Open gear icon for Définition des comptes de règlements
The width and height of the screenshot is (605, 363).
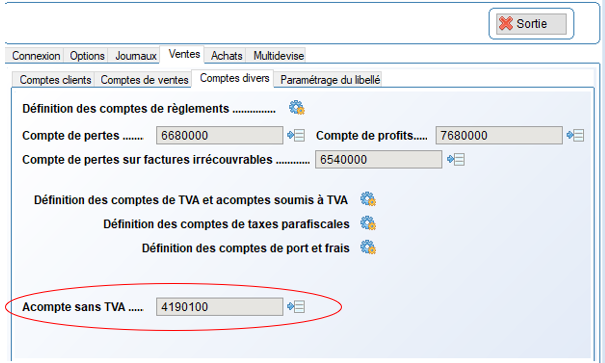click(x=297, y=108)
